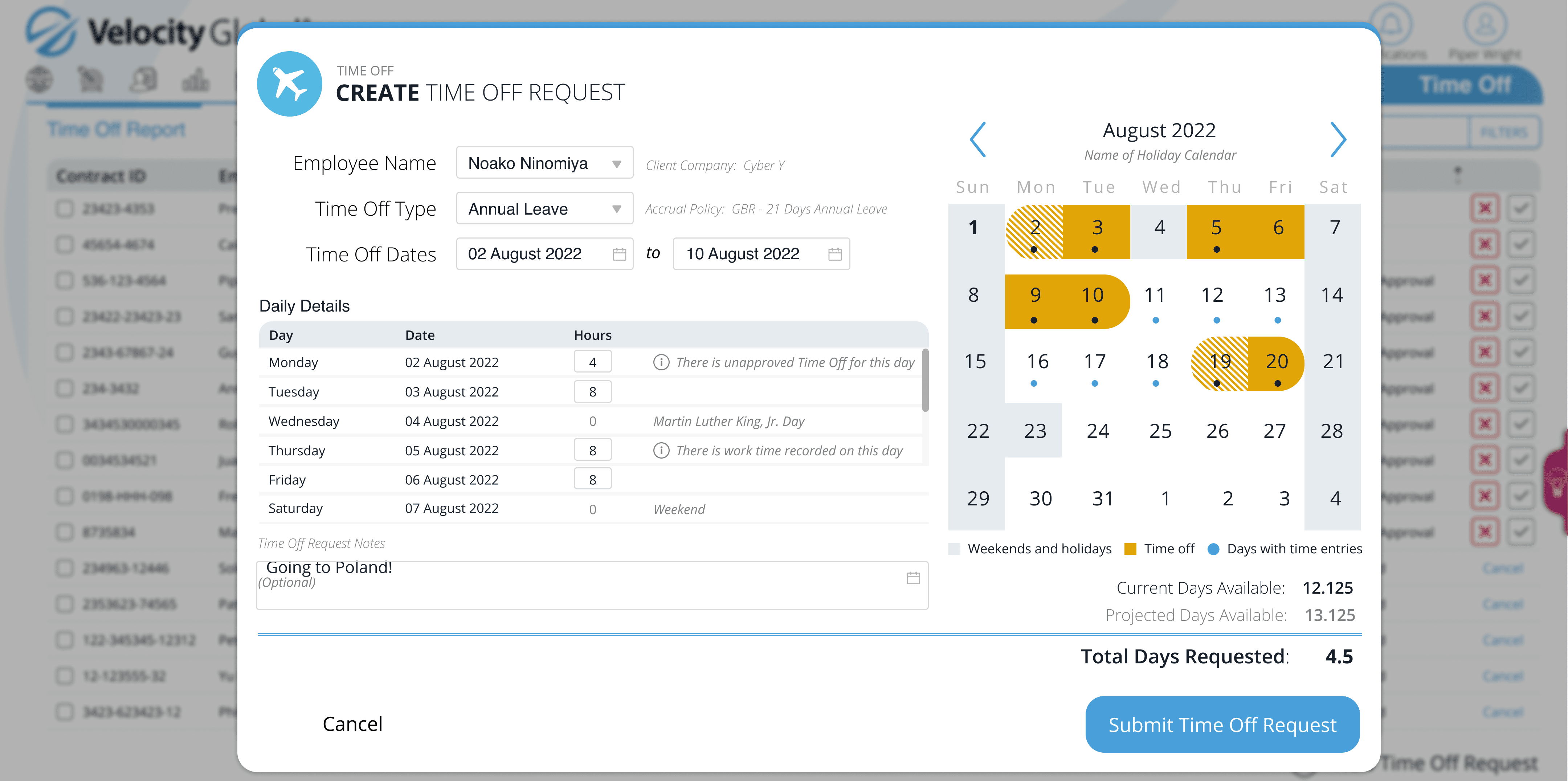Viewport: 1568px width, 781px height.
Task: Select August 24 on the calendar
Action: [1098, 431]
